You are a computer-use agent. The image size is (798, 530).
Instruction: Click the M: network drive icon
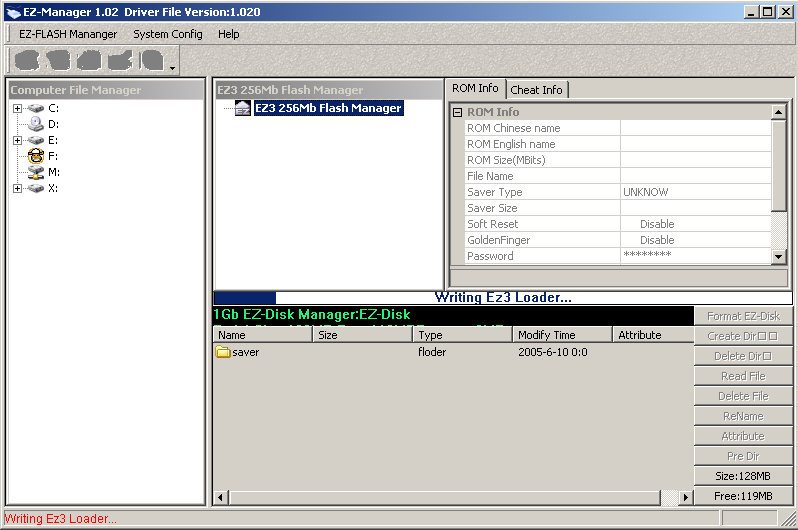[36, 172]
